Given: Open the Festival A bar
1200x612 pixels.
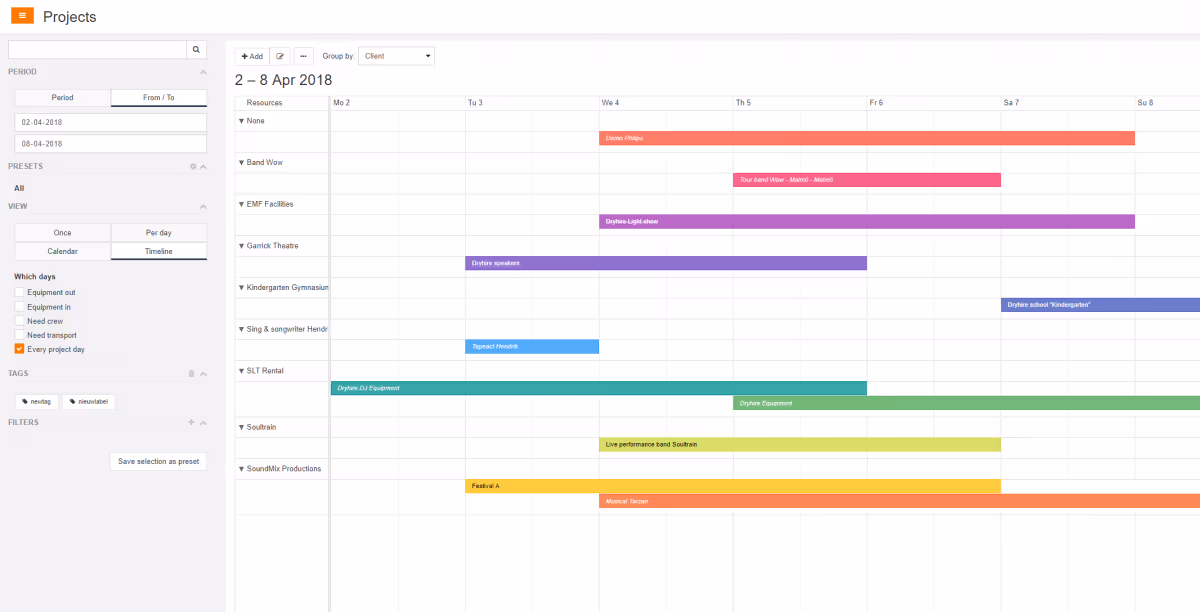Looking at the screenshot, I should coord(733,486).
